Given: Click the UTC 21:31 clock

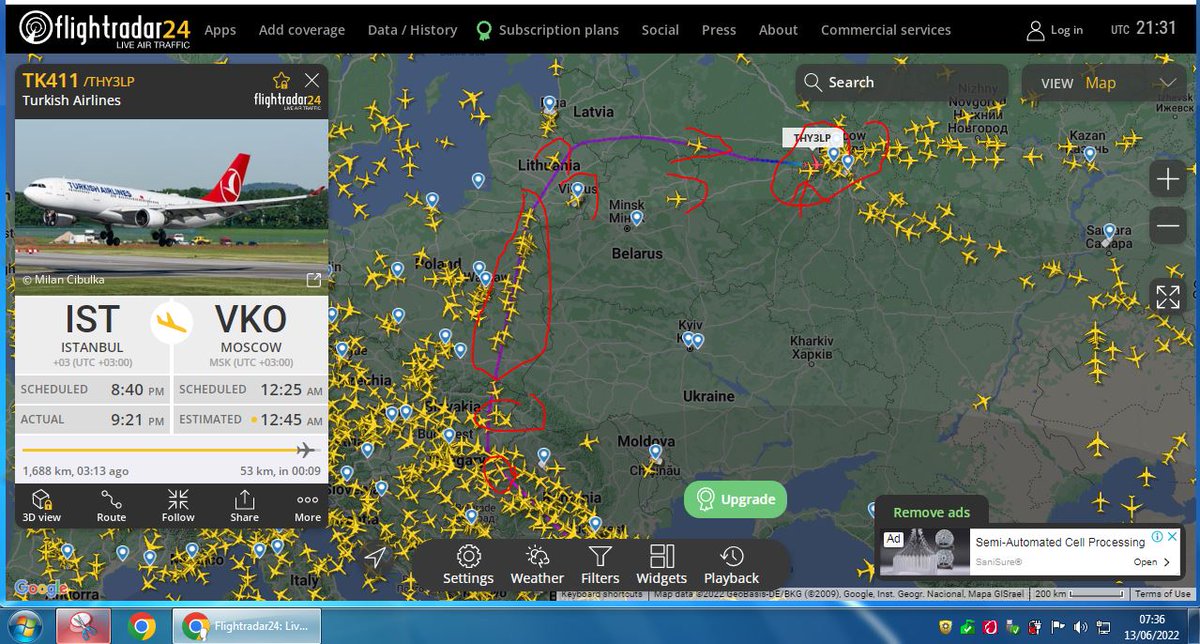Looking at the screenshot, I should tap(1143, 29).
